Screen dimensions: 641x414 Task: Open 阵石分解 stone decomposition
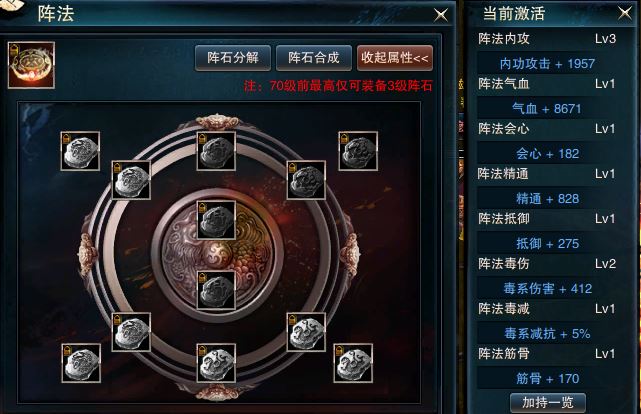233,58
